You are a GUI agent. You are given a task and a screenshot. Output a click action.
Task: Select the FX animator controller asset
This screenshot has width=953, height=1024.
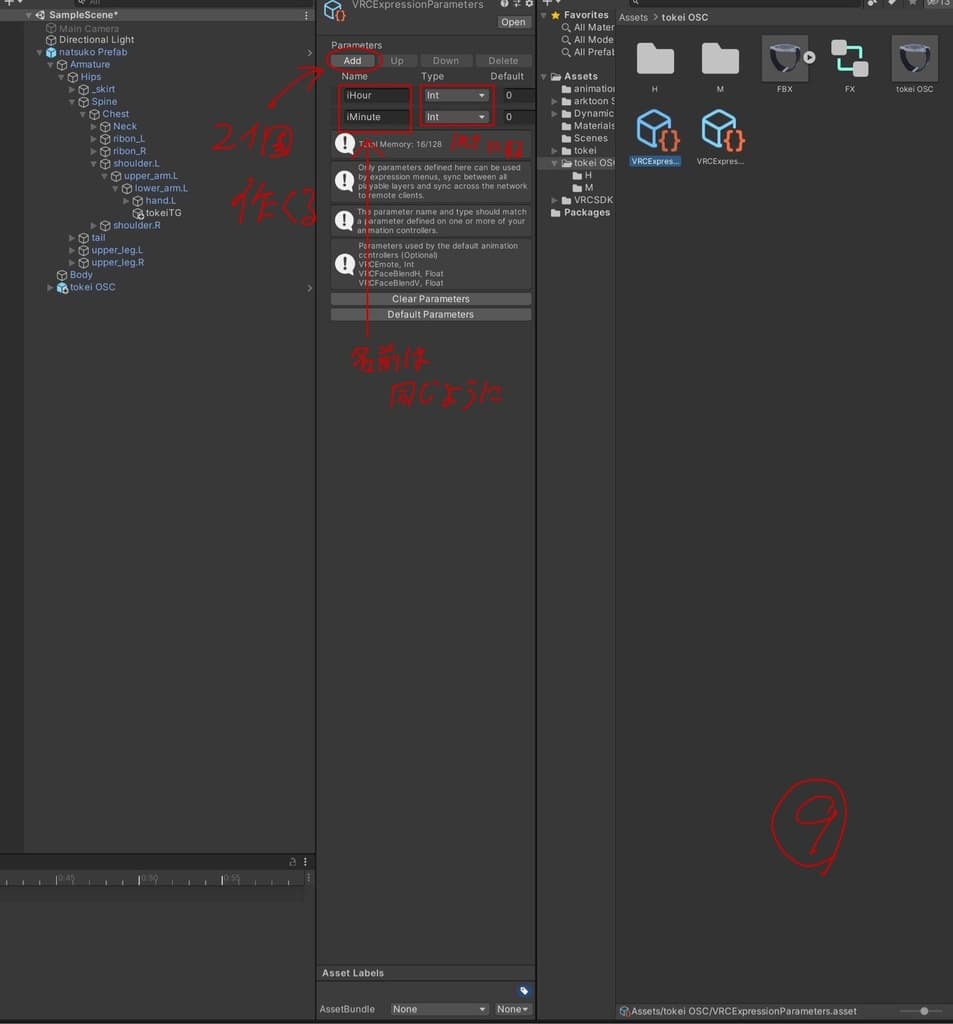tap(849, 58)
